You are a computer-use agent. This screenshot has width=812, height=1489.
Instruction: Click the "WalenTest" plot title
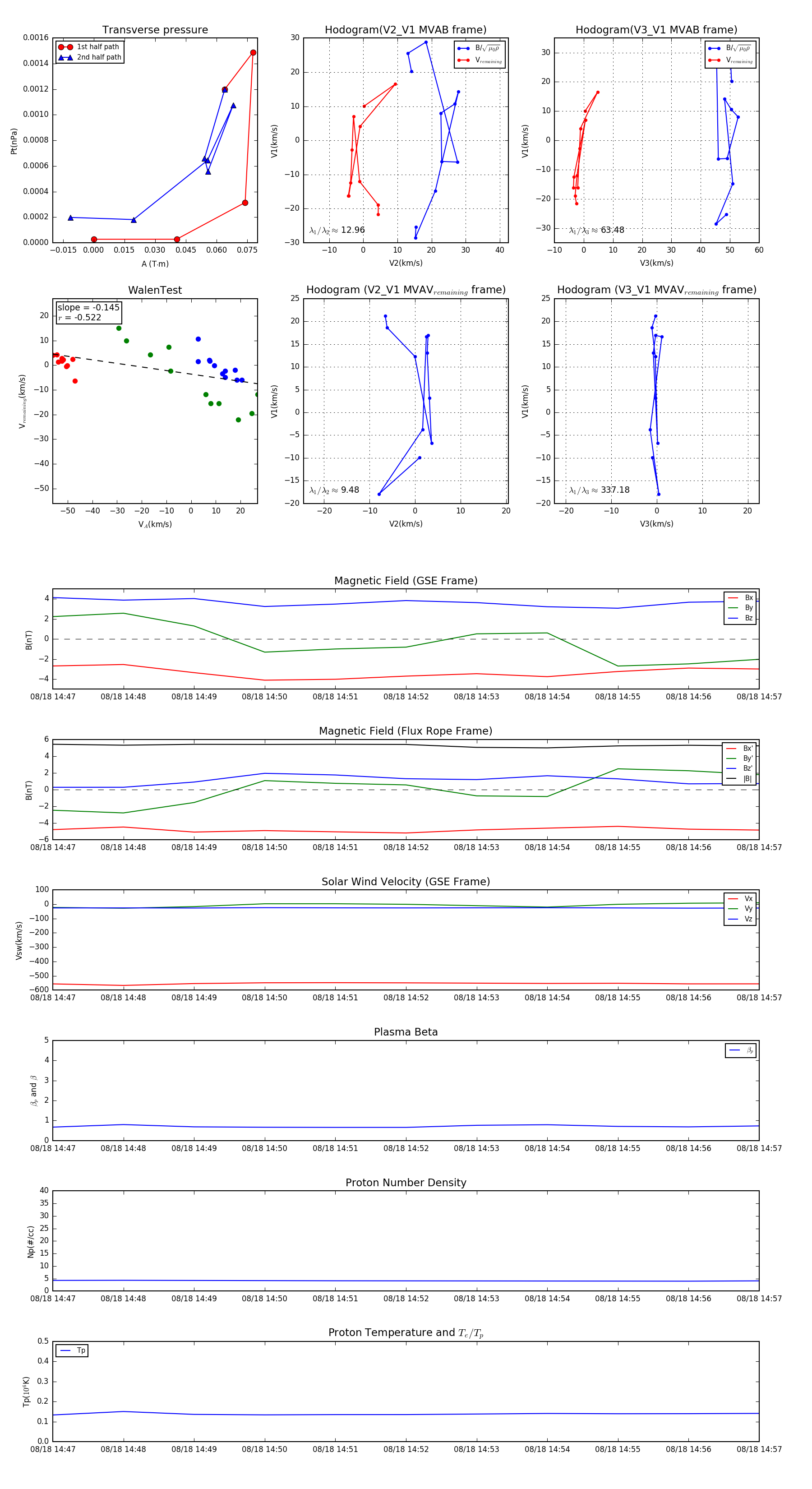coord(155,290)
